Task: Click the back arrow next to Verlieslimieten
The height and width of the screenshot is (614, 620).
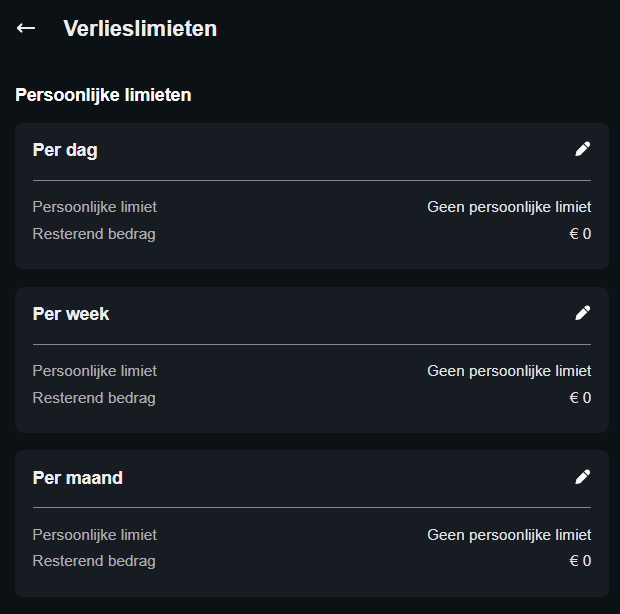Action: click(26, 28)
